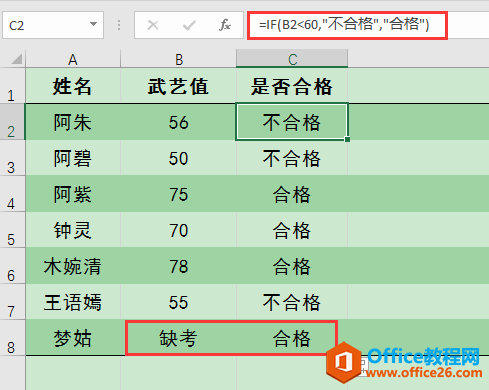
Task: Select cell containing 缺考
Action: [x=179, y=338]
